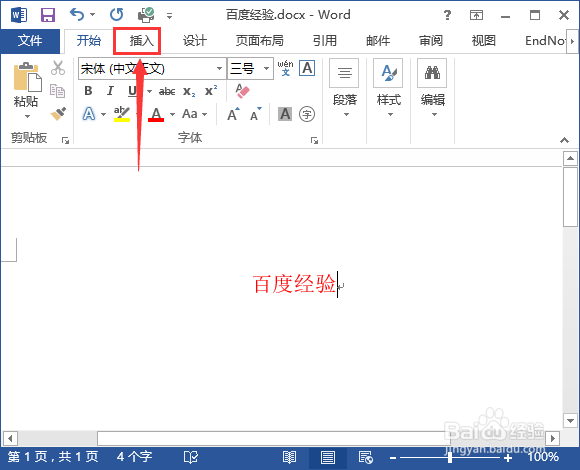Open the 样式 styles gallery
The image size is (580, 470).
(x=388, y=88)
